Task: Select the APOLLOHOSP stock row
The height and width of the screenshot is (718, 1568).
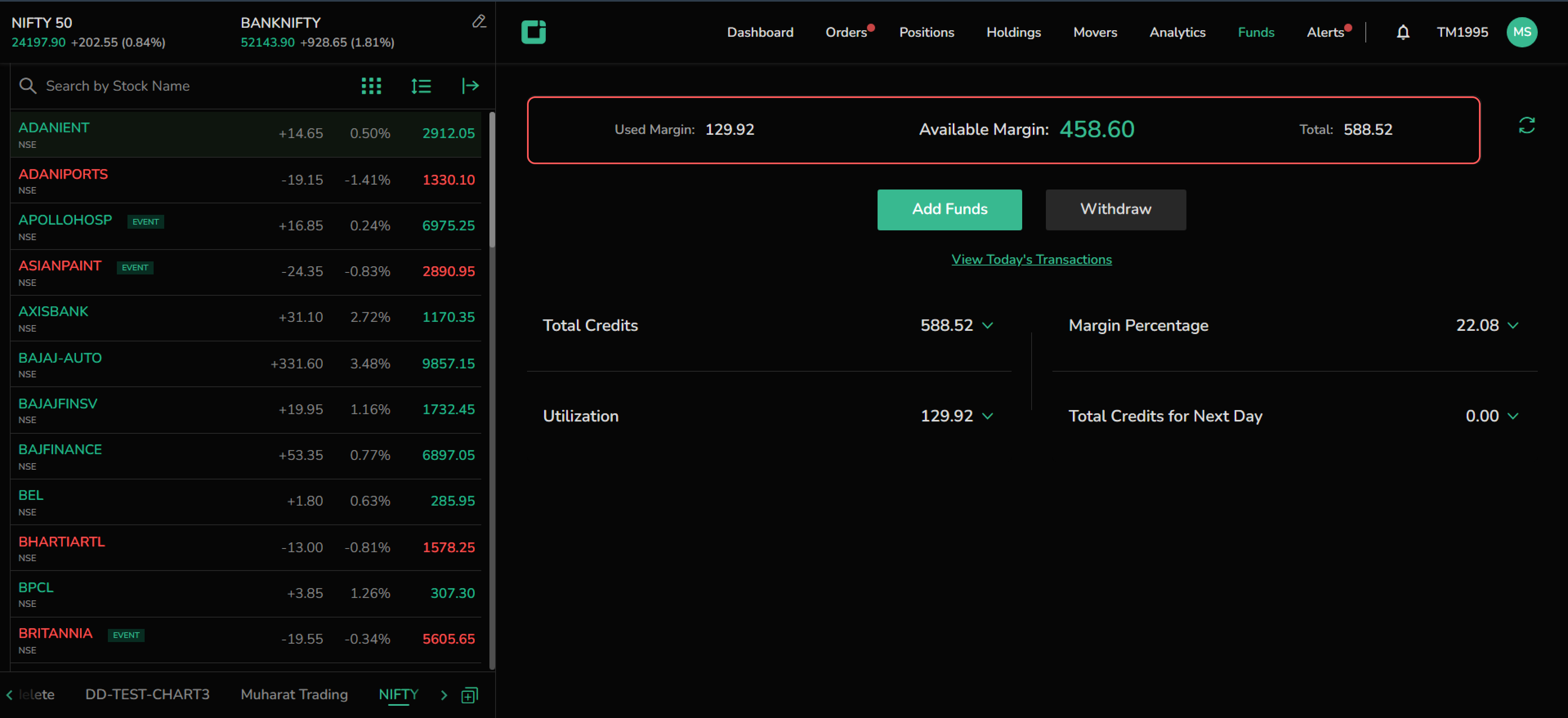Action: coord(246,226)
